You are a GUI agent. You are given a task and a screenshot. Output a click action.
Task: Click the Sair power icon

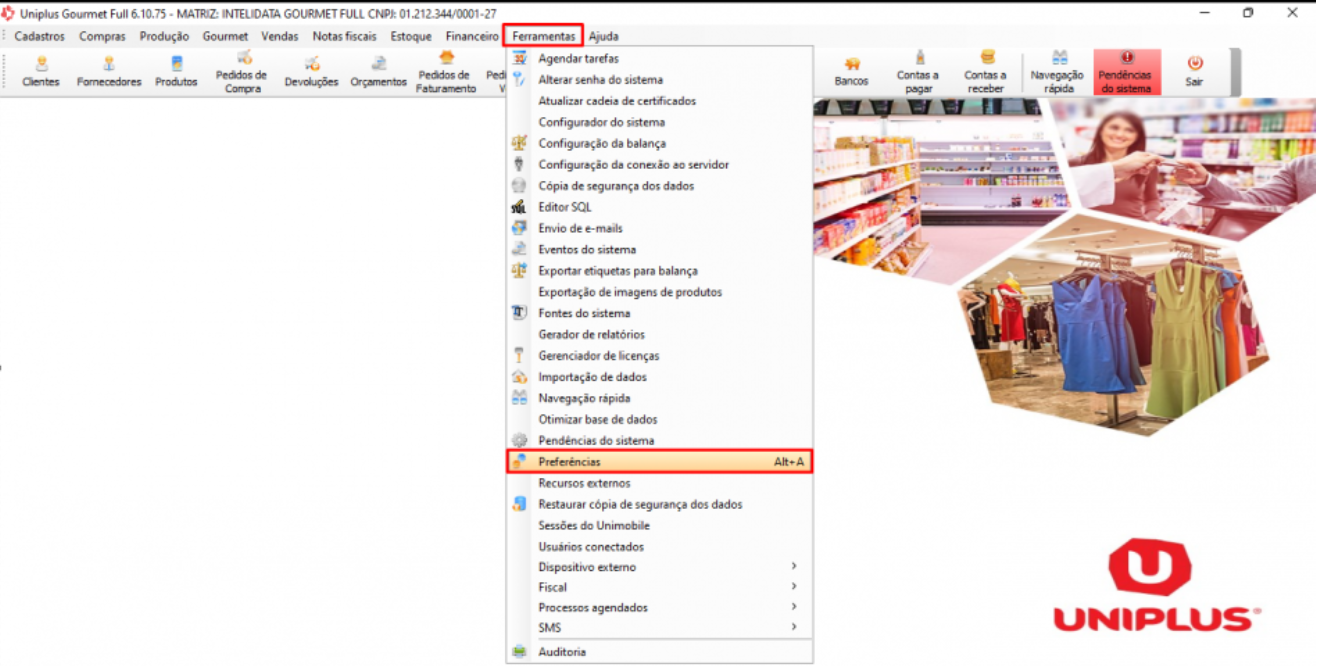pyautogui.click(x=1194, y=71)
